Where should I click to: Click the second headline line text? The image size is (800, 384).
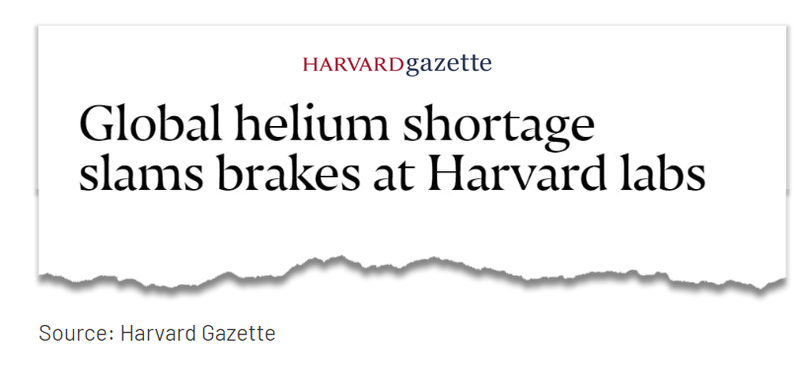(x=392, y=173)
